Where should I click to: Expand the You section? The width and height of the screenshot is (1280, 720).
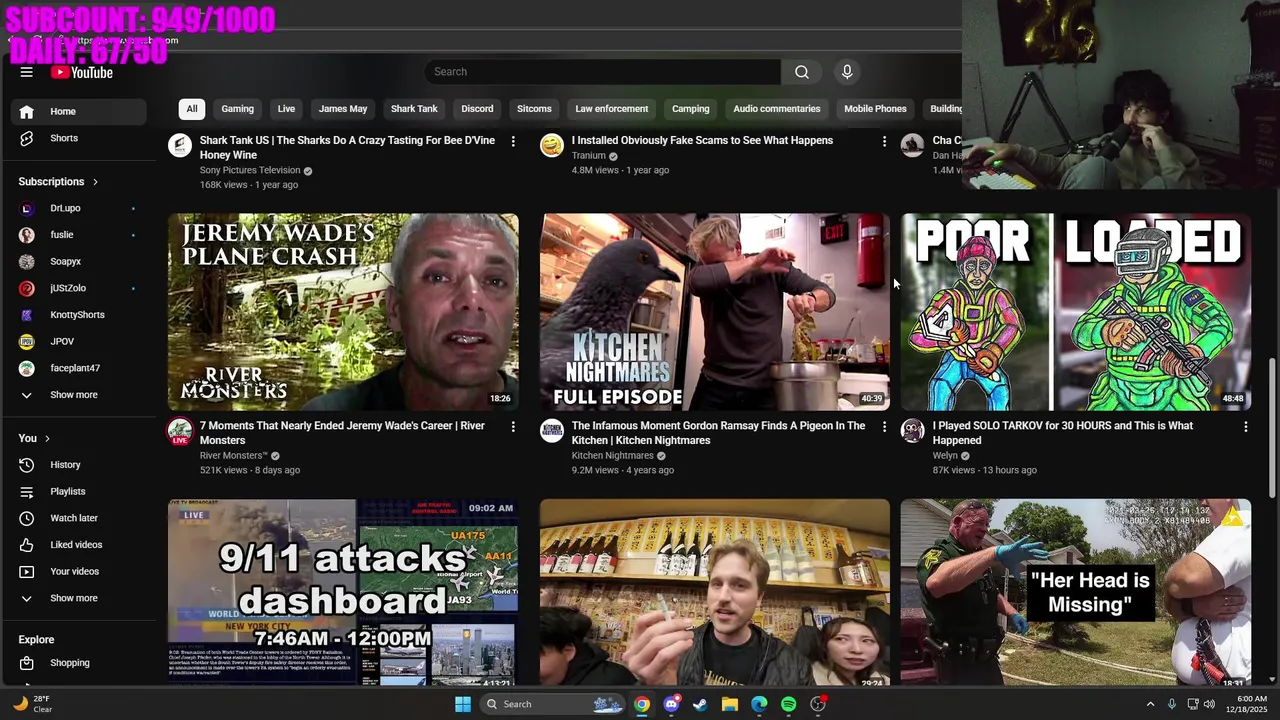(34, 438)
